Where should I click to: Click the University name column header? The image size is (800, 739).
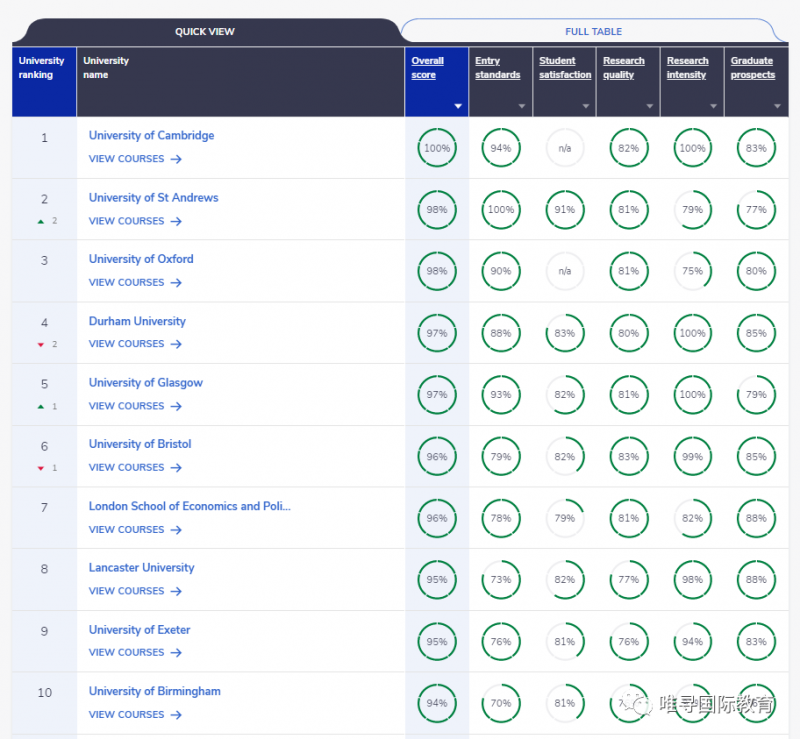pos(240,82)
